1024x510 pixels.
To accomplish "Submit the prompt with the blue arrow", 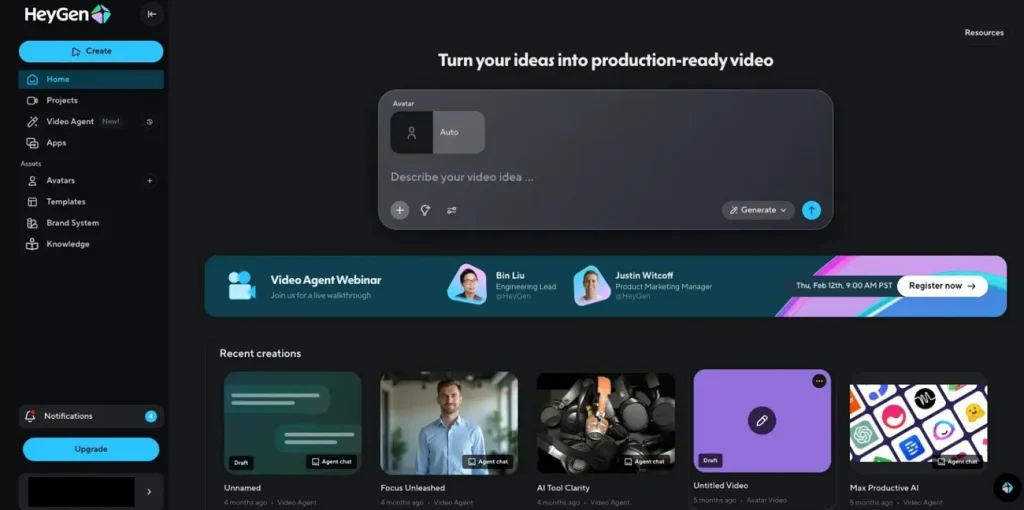I will click(811, 210).
